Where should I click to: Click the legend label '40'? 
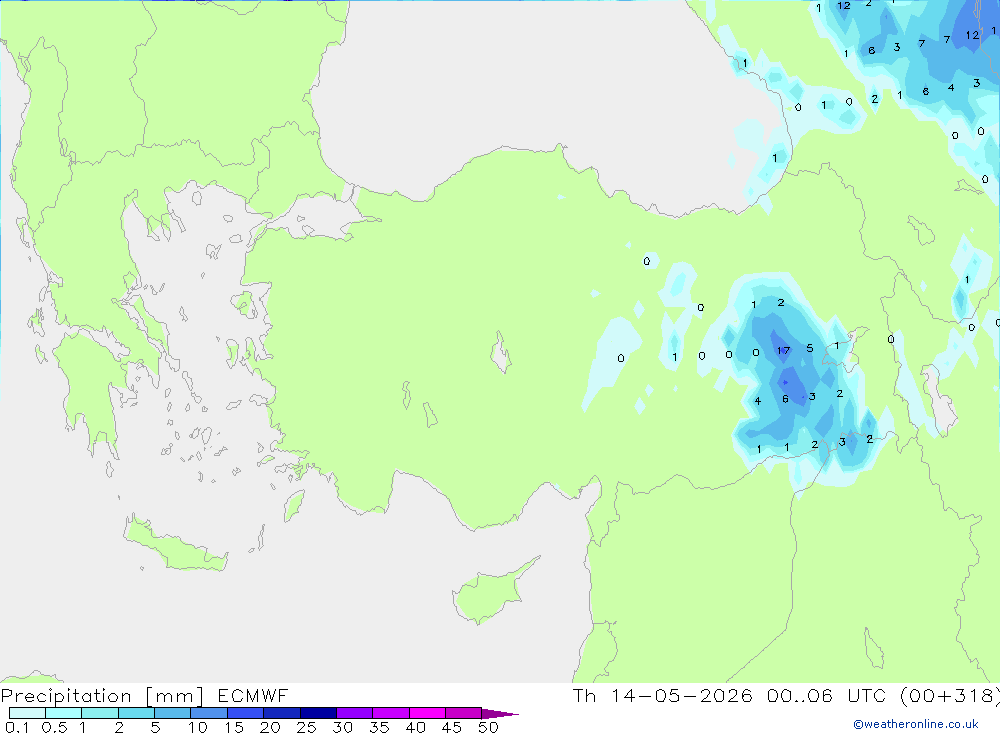click(x=415, y=727)
